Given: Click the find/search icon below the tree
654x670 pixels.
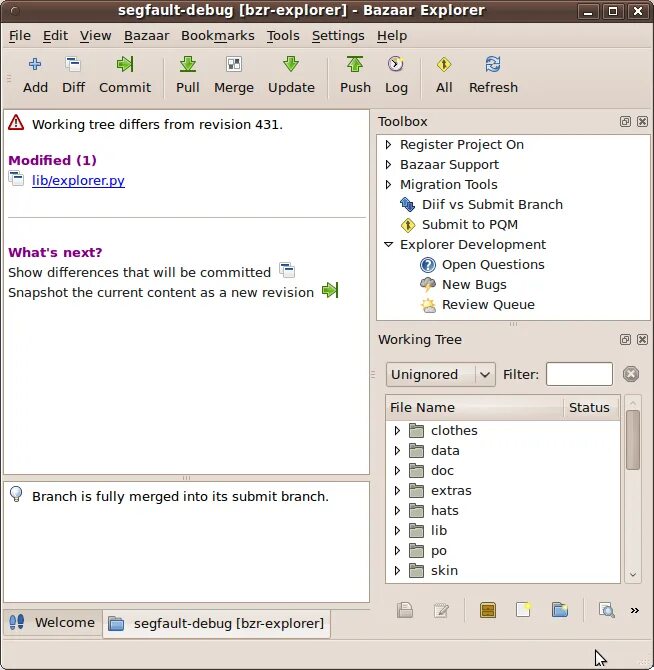Looking at the screenshot, I should (607, 610).
